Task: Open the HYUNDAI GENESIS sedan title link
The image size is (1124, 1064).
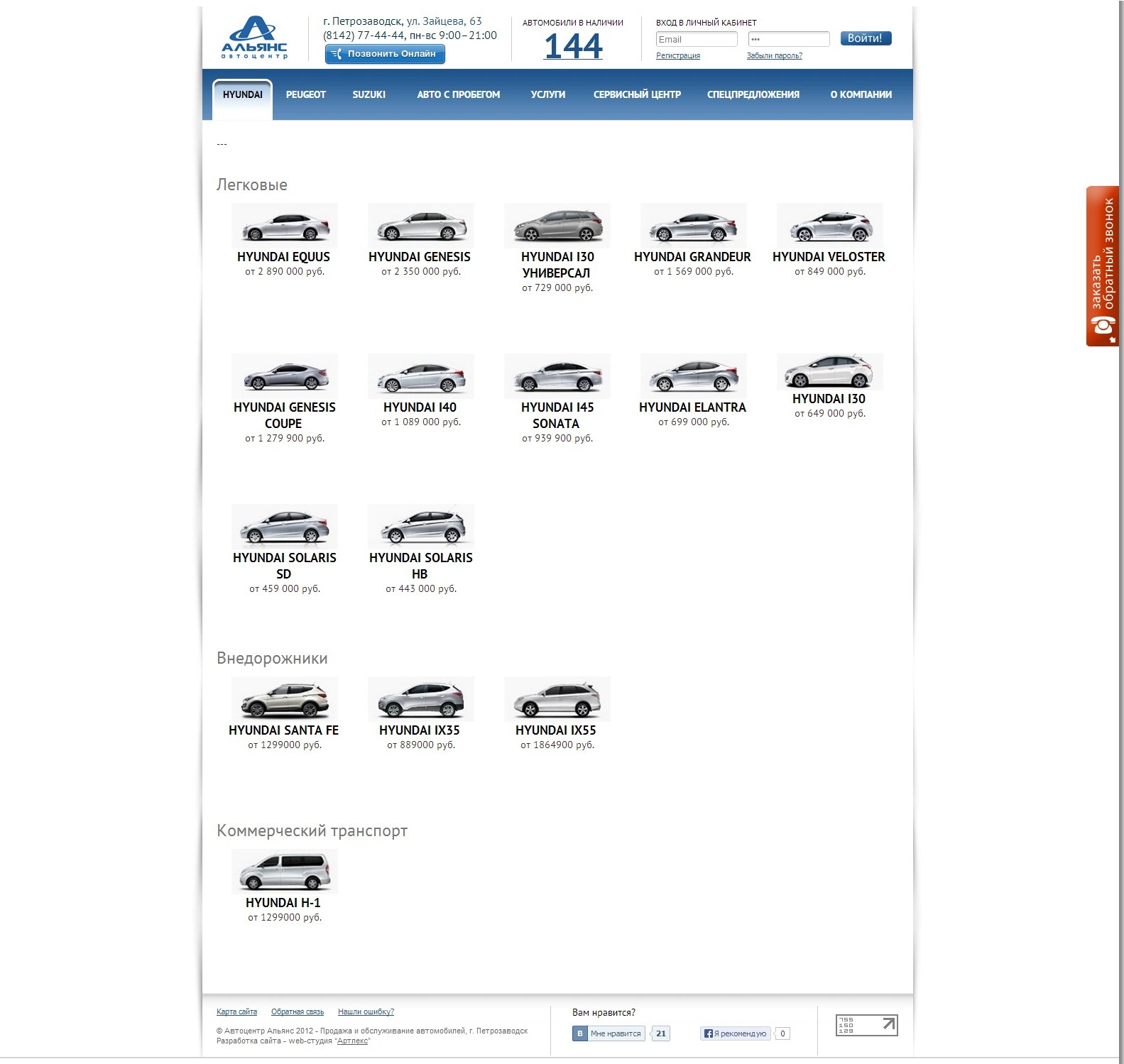Action: [420, 257]
